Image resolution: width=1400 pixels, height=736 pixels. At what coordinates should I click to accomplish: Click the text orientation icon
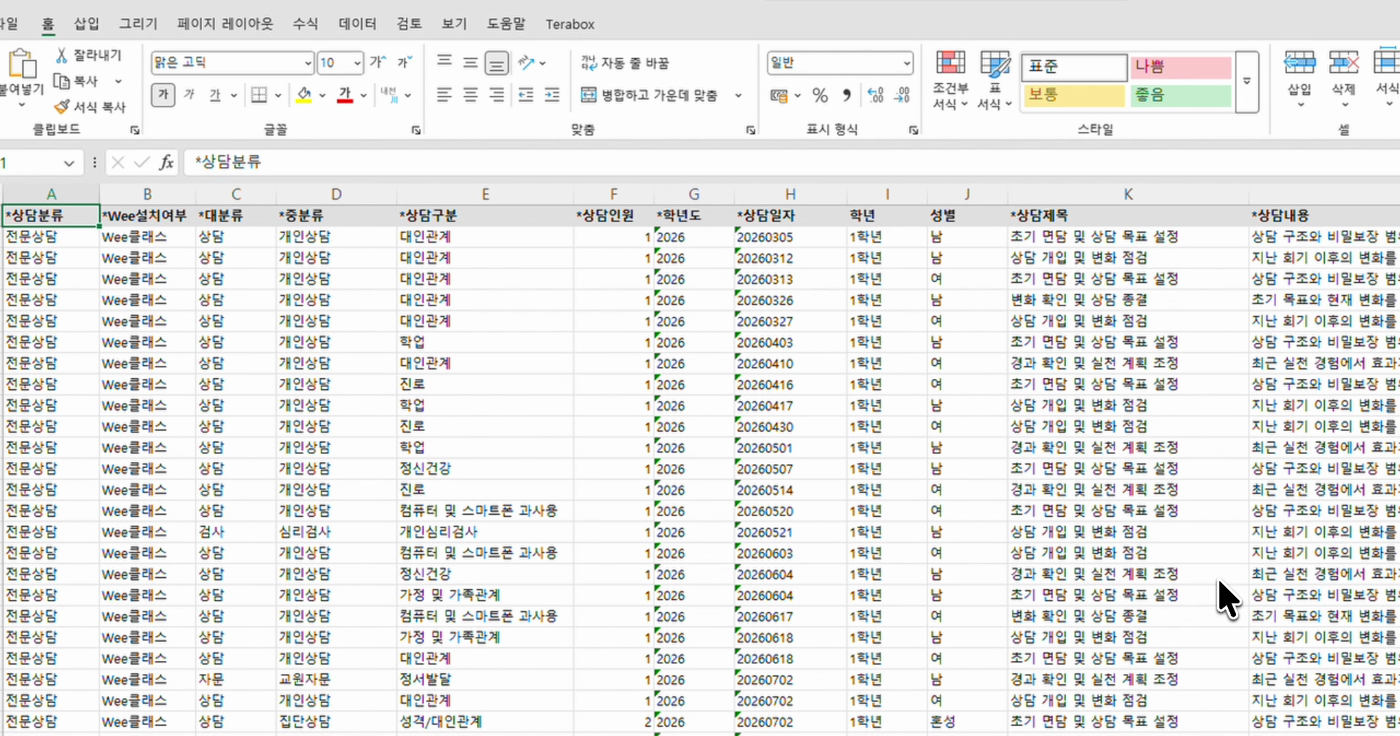tap(527, 63)
